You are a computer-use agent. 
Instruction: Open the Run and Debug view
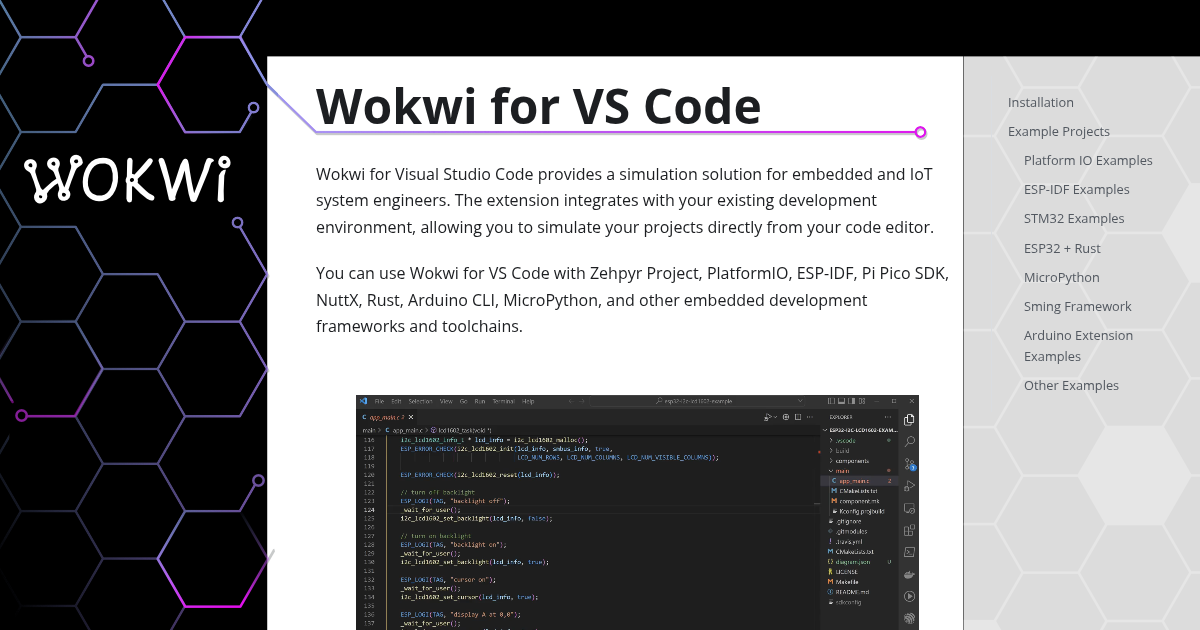(908, 485)
